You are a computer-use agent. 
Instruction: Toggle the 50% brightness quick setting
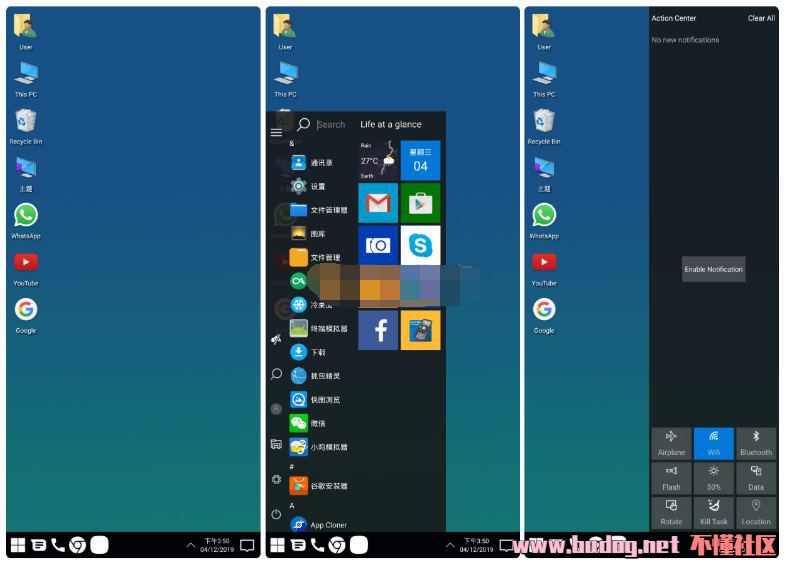pyautogui.click(x=714, y=478)
